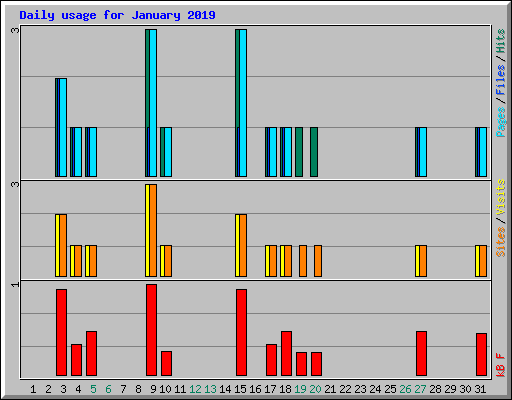Click the red KB bar for day 5
This screenshot has width=512, height=400.
click(x=91, y=354)
